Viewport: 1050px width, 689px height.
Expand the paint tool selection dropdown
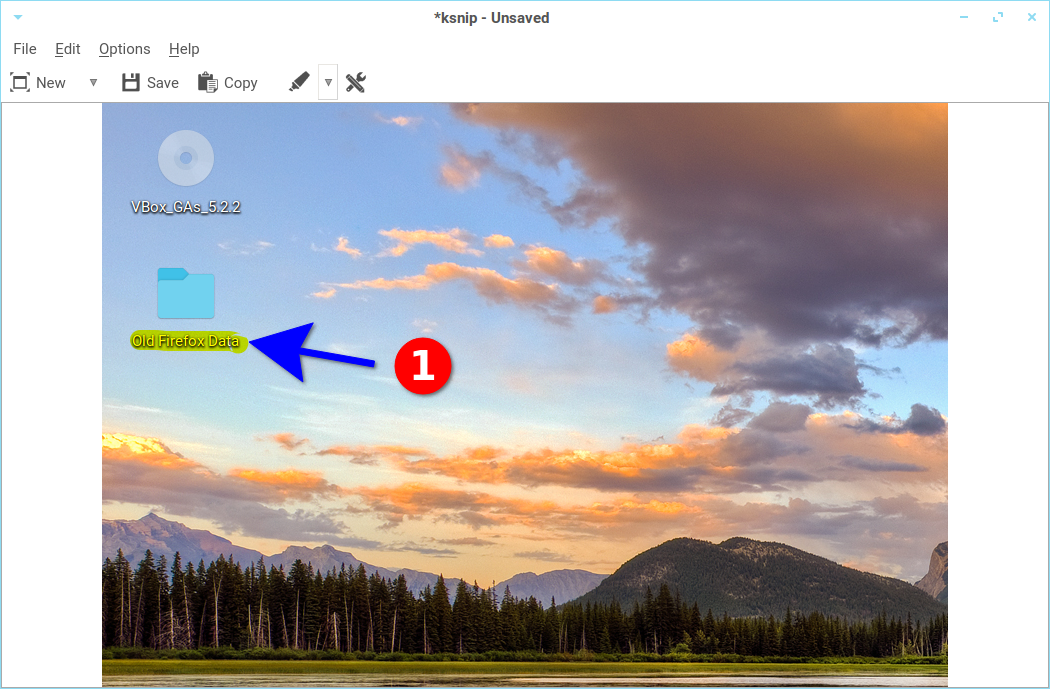(327, 82)
